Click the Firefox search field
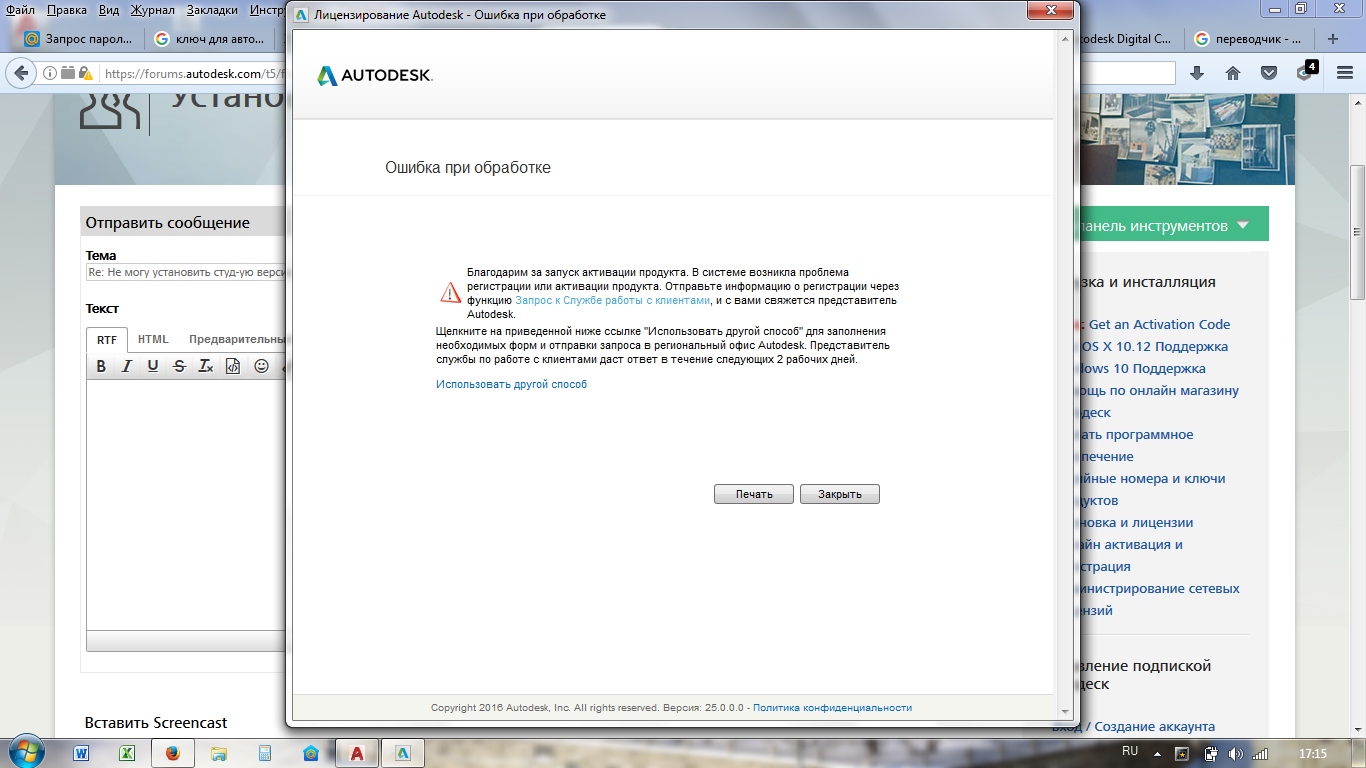Viewport: 1366px width, 768px height. (x=1128, y=73)
